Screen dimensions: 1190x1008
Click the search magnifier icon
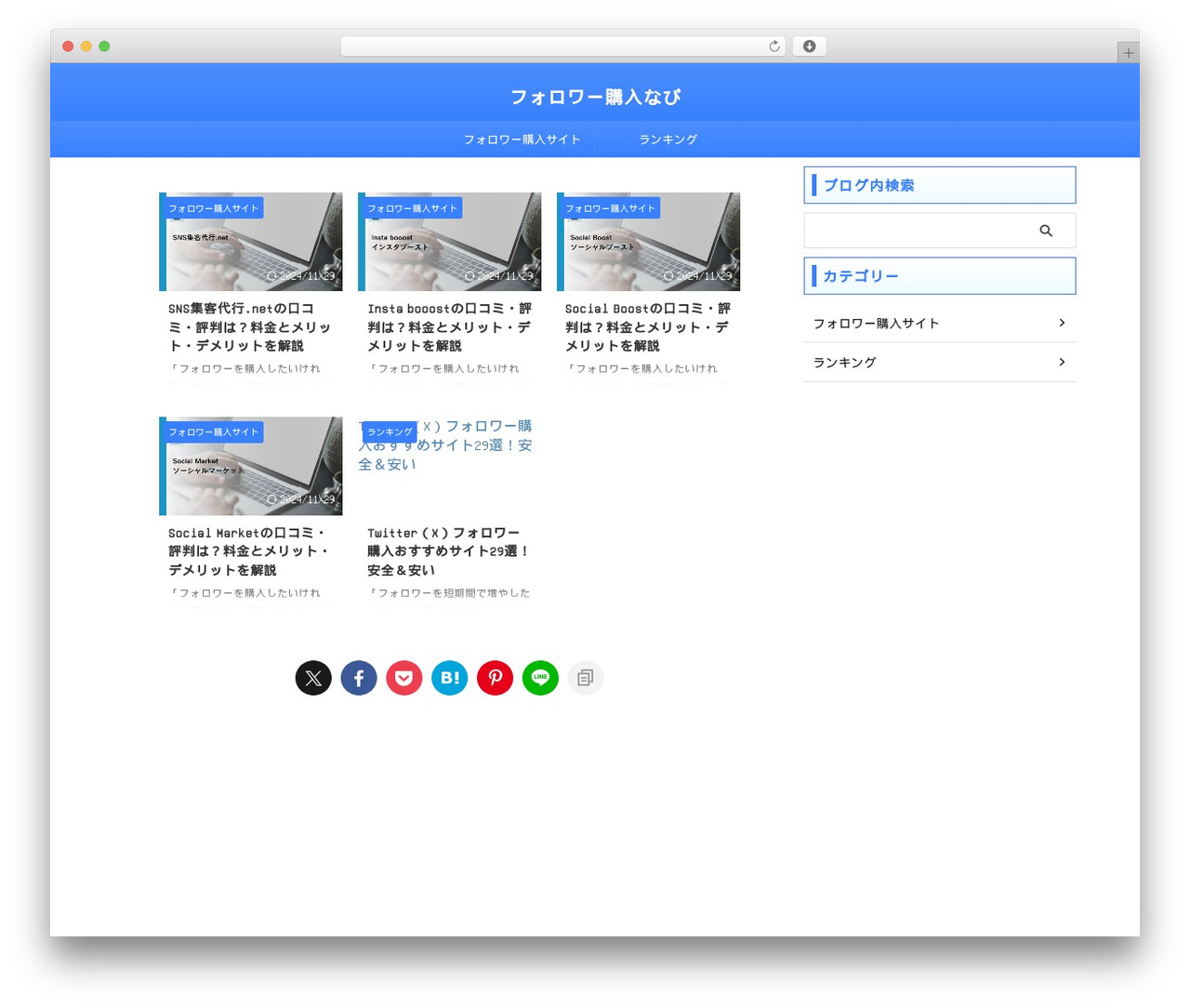[x=1046, y=231]
